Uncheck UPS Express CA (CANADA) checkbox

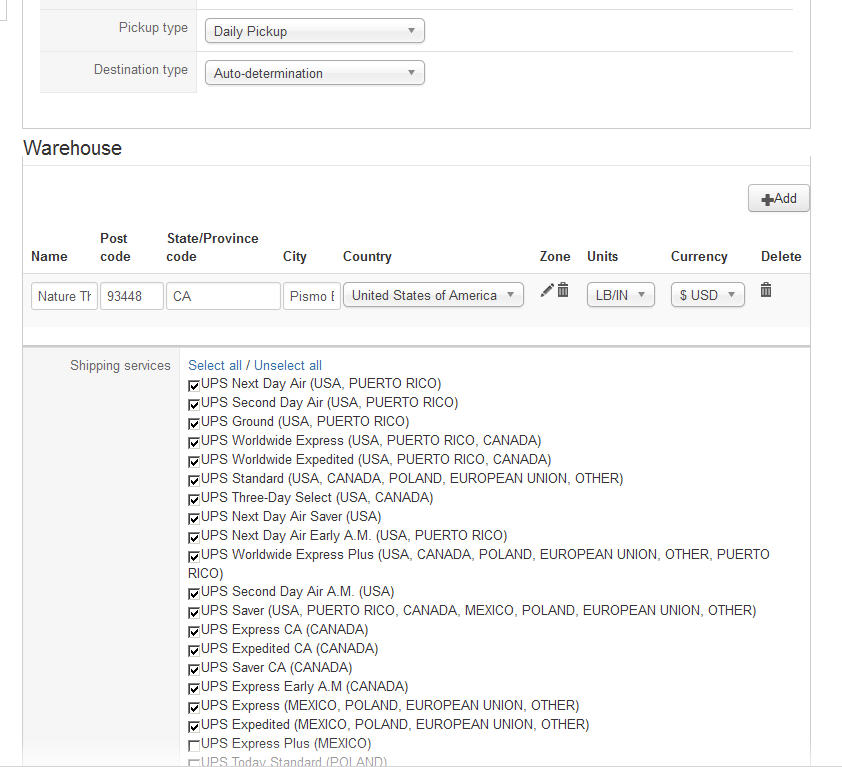(x=194, y=631)
